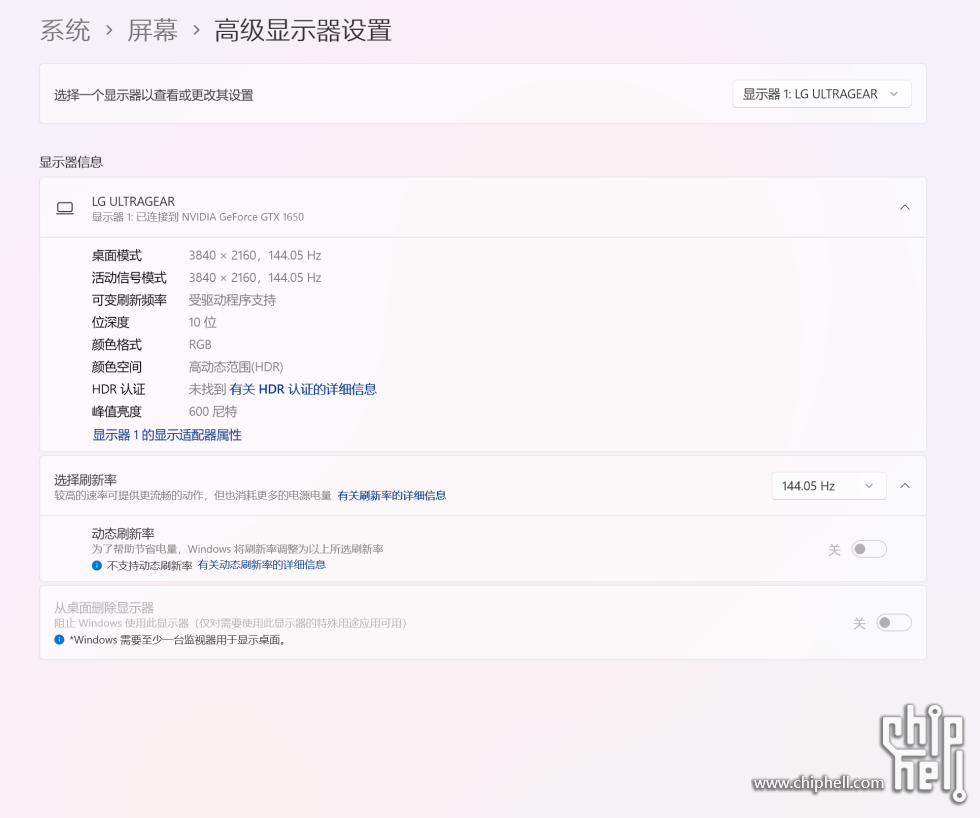980x818 pixels.
Task: Click the 高级显示器设置 breadcrumb title
Action: click(303, 30)
